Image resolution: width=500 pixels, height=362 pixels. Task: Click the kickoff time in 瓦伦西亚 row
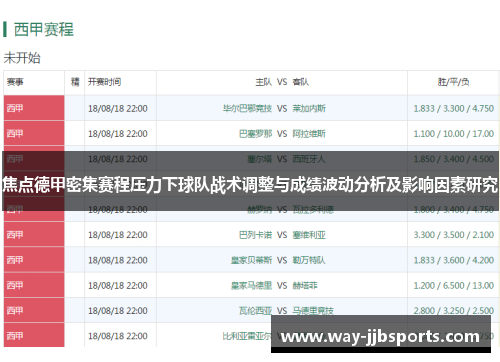(x=118, y=311)
